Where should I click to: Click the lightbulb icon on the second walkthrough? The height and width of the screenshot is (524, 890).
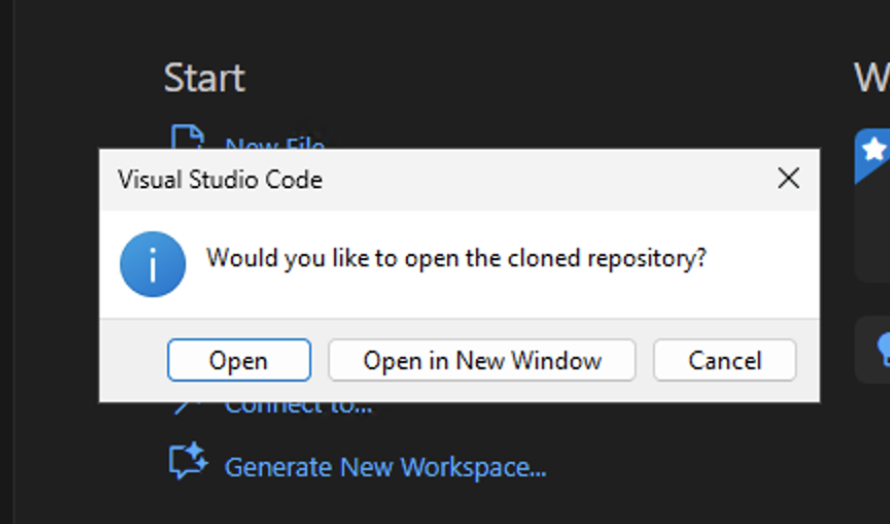(x=883, y=347)
